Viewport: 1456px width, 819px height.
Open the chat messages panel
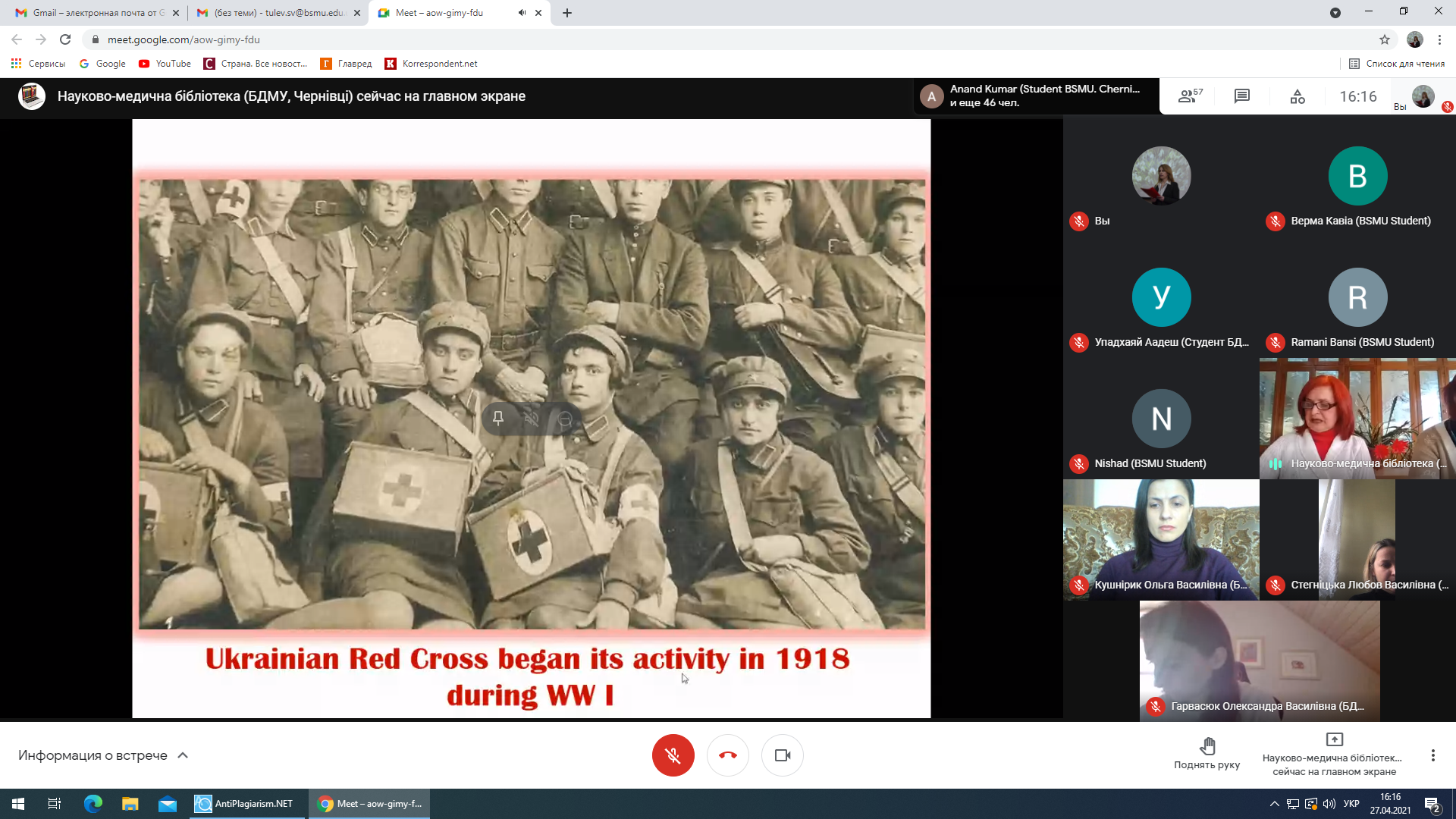1241,96
